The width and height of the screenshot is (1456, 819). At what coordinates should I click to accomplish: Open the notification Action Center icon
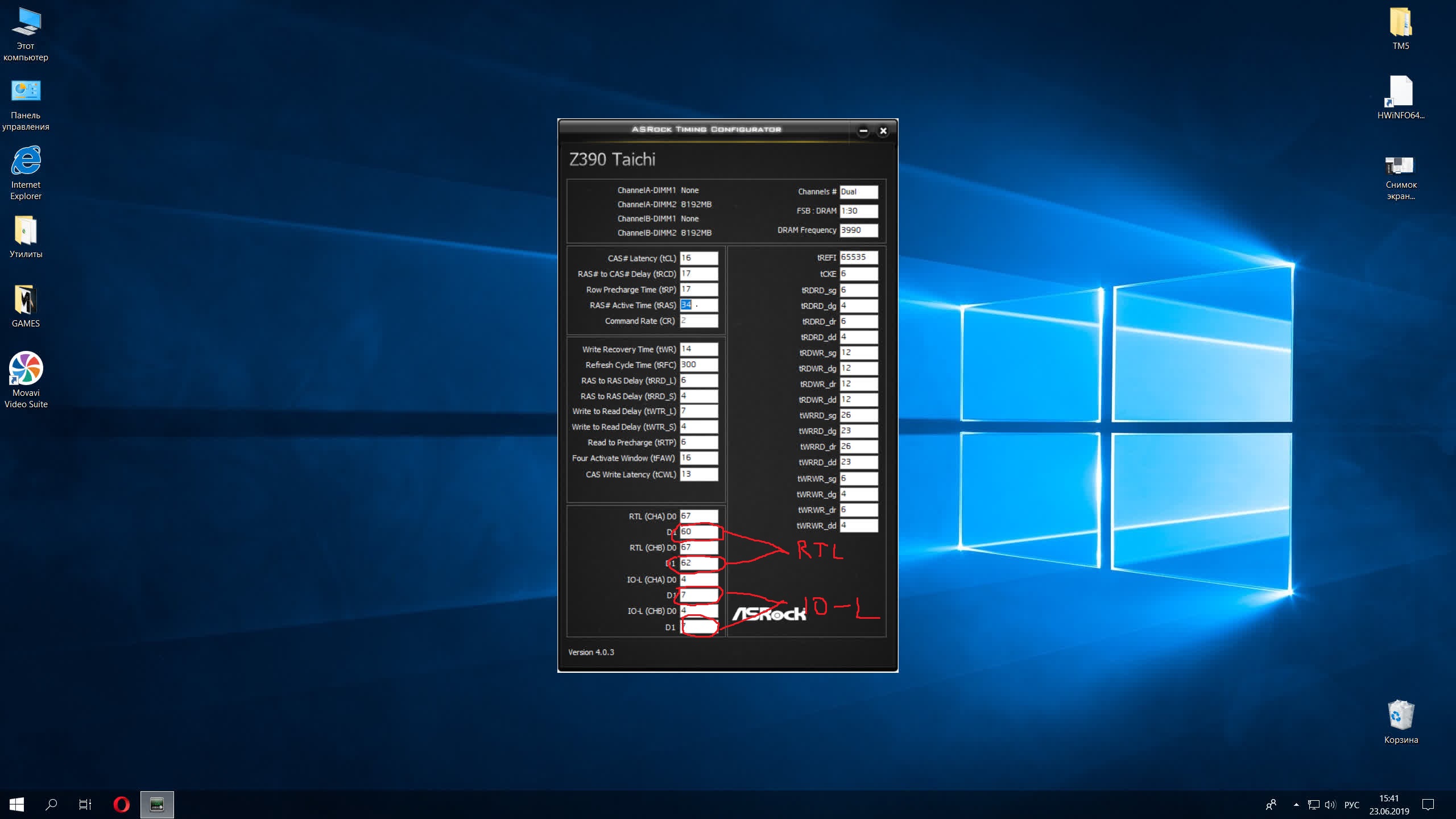pyautogui.click(x=1428, y=804)
